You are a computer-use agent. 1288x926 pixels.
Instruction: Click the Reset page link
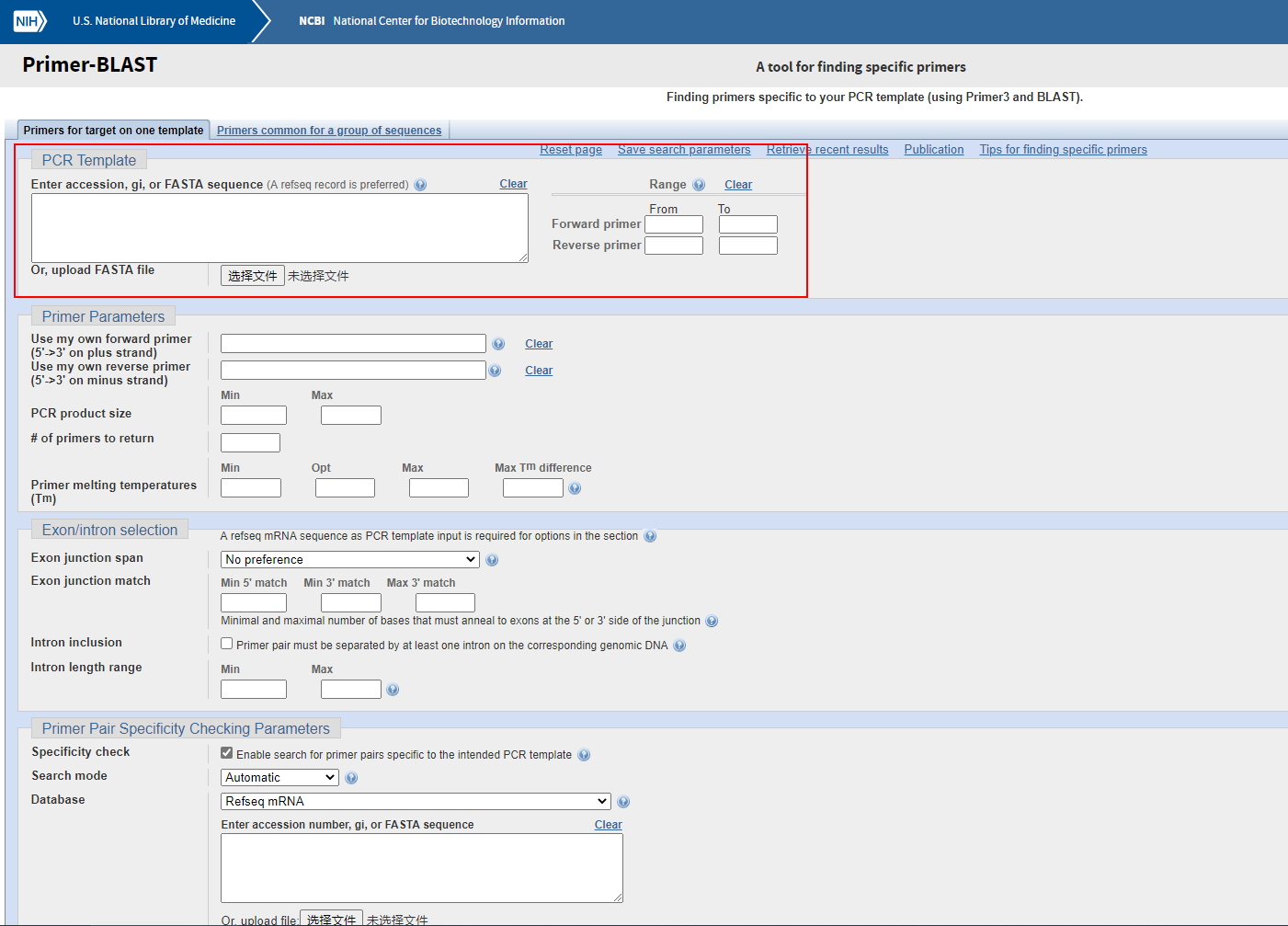tap(571, 150)
